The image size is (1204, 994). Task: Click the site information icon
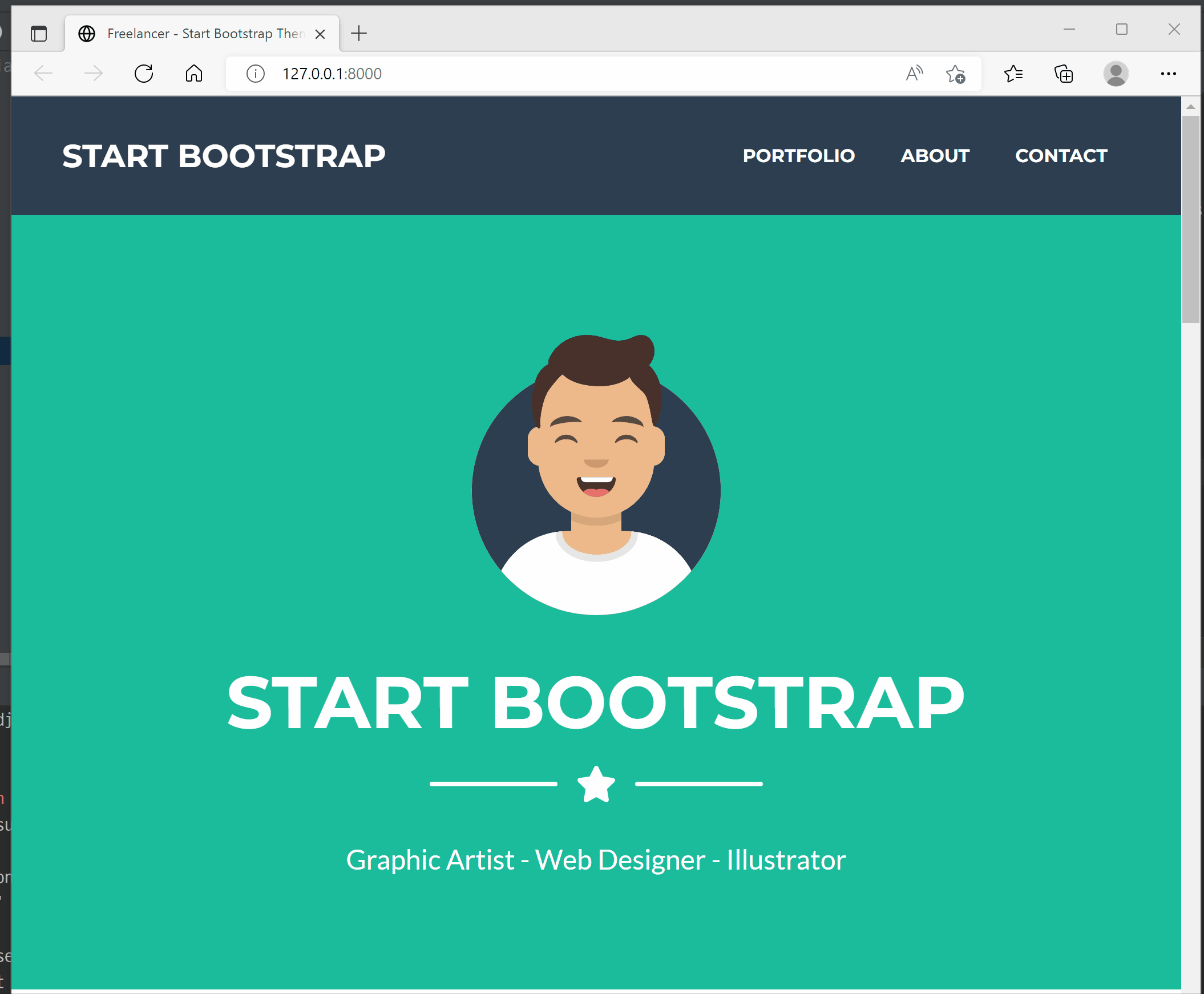tap(255, 74)
